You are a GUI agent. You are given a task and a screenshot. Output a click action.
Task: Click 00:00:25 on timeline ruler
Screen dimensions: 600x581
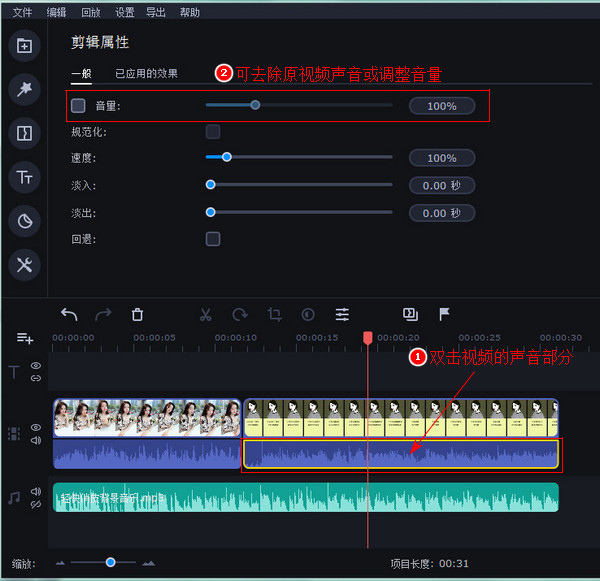pos(479,338)
